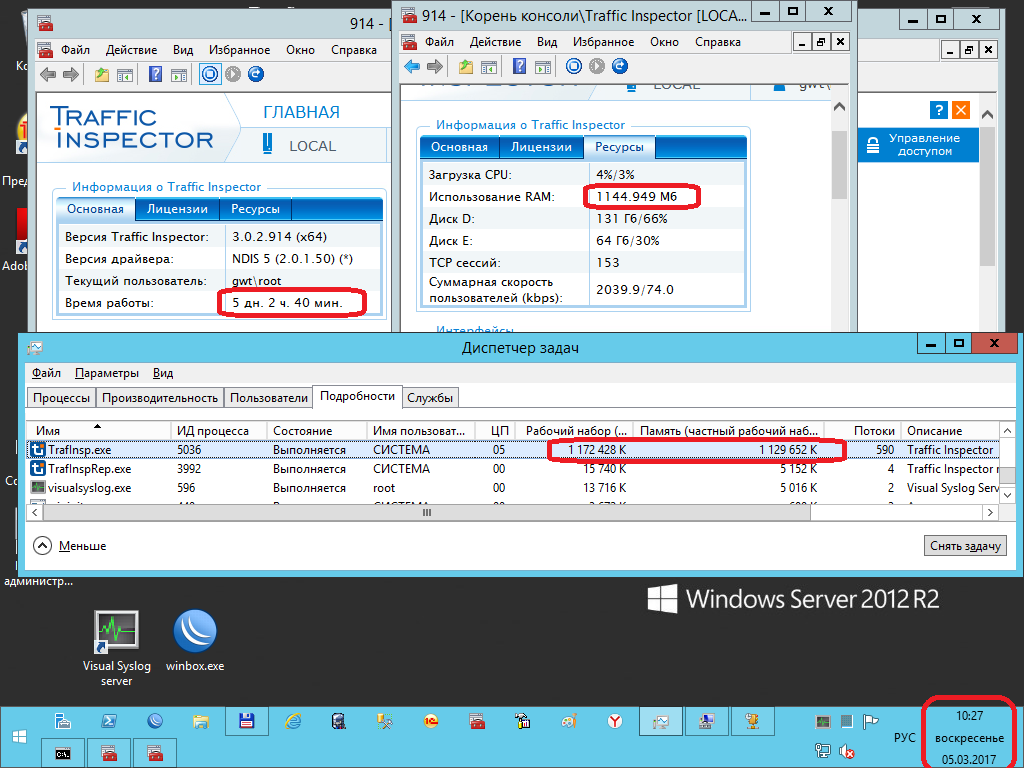The height and width of the screenshot is (768, 1024).
Task: Stop service icon in background console toolbar
Action: (210, 74)
